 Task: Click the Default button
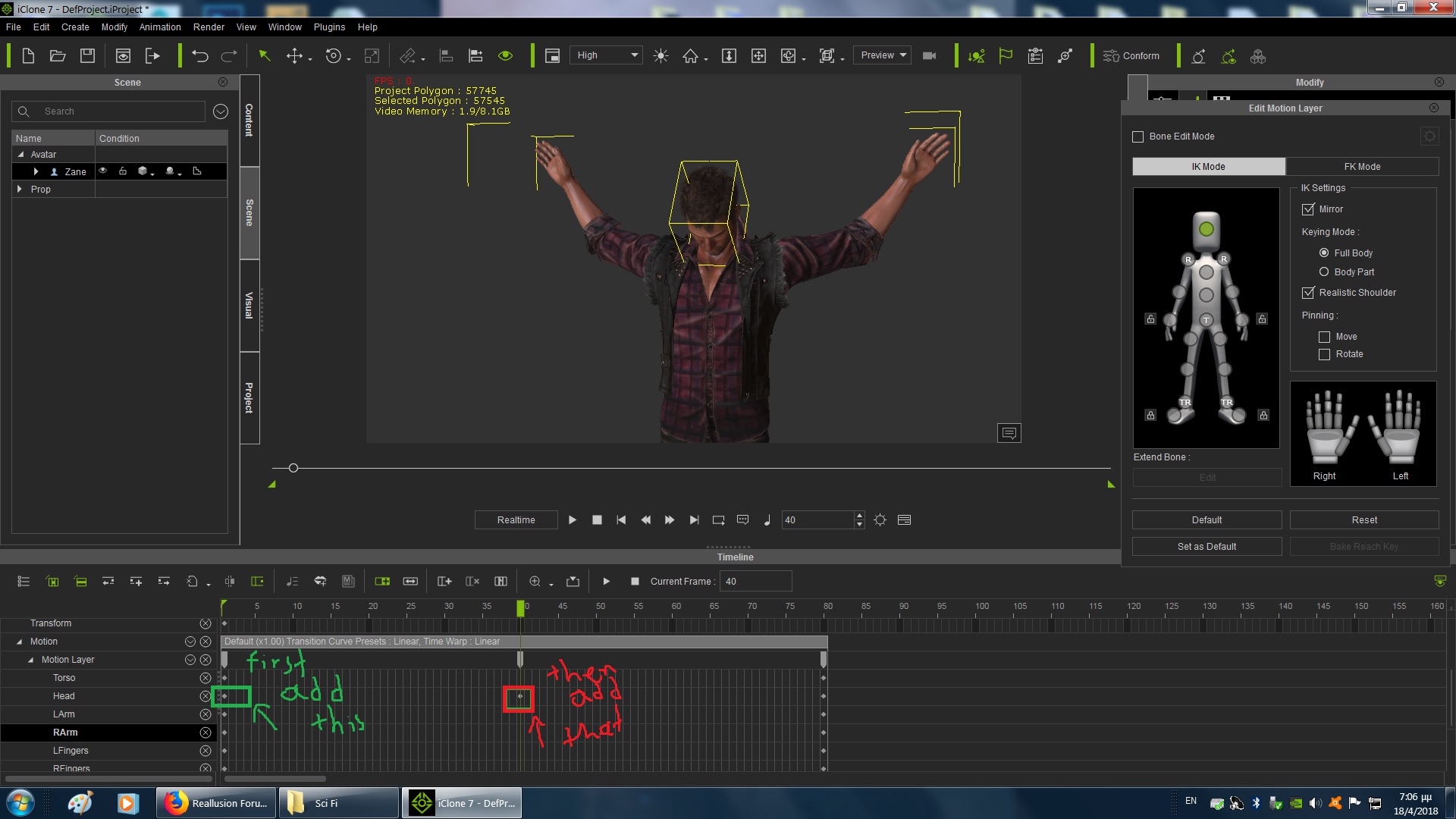(x=1207, y=520)
